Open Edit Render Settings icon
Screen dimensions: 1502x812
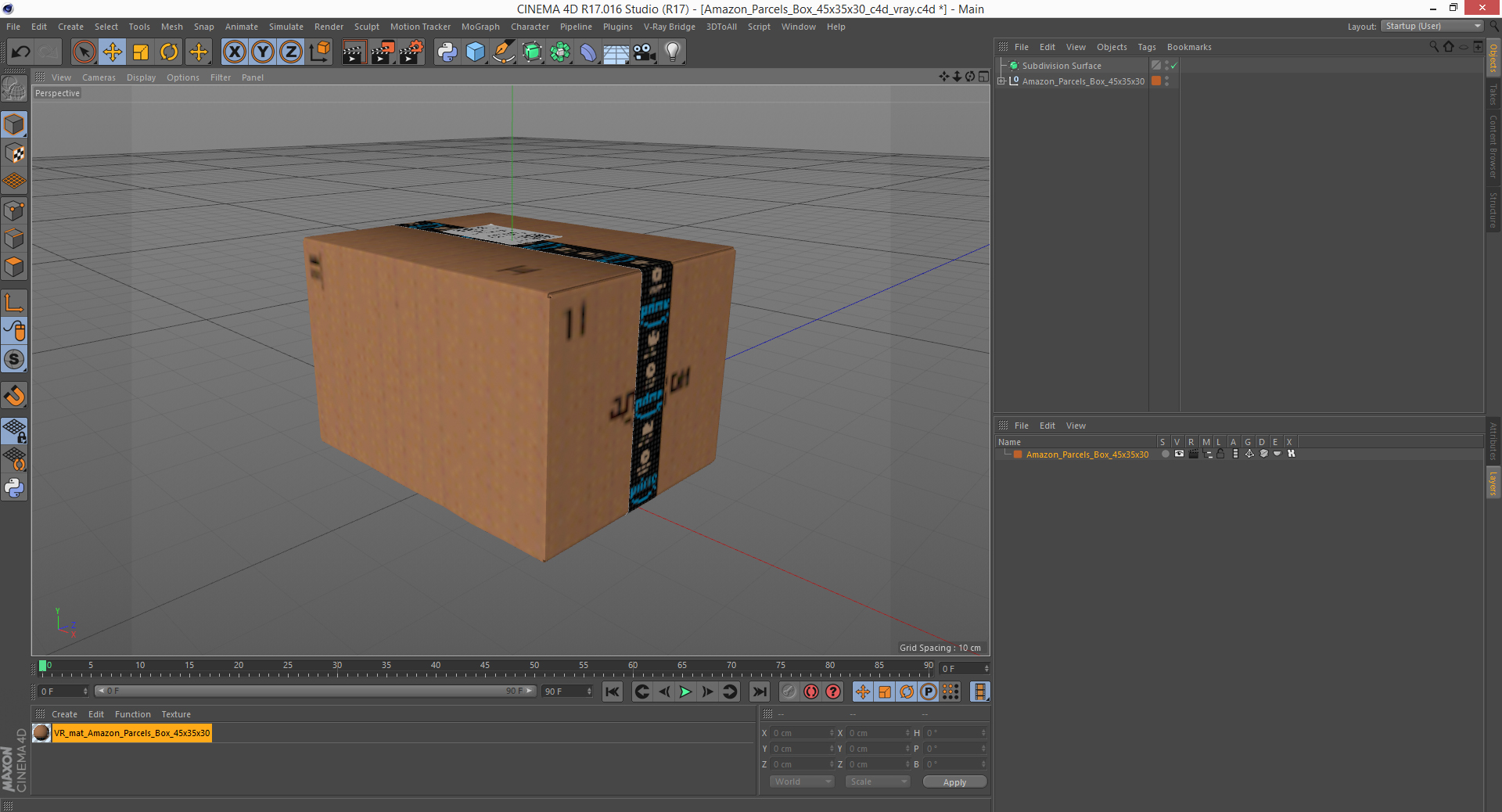click(x=411, y=52)
